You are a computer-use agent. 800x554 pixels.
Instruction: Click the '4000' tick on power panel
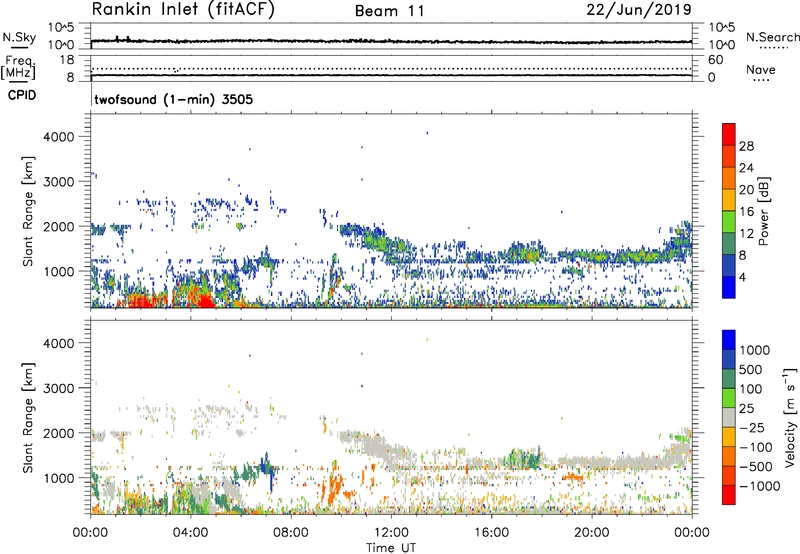pyautogui.click(x=59, y=137)
